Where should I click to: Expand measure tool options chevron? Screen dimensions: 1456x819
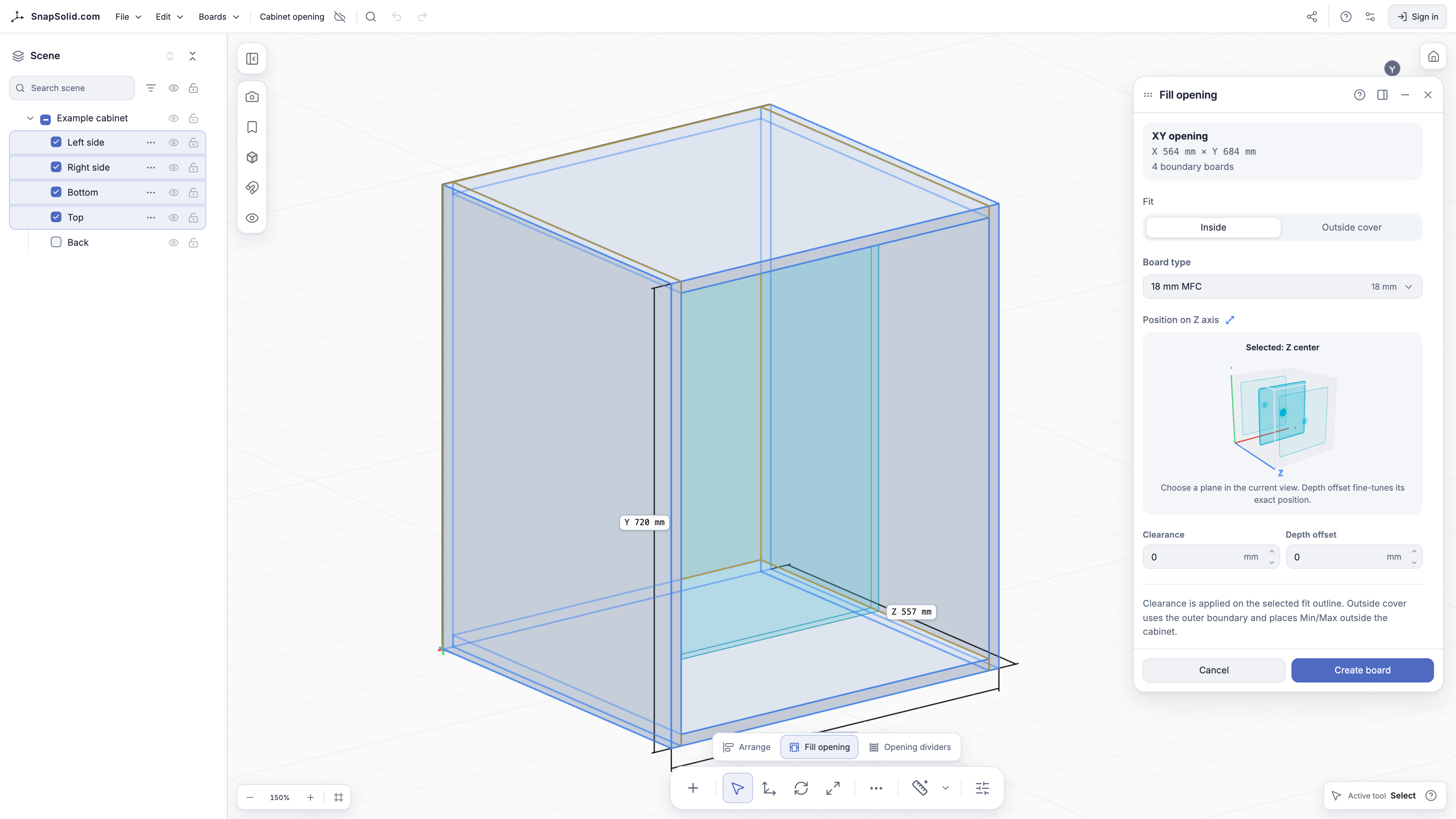coord(946,788)
